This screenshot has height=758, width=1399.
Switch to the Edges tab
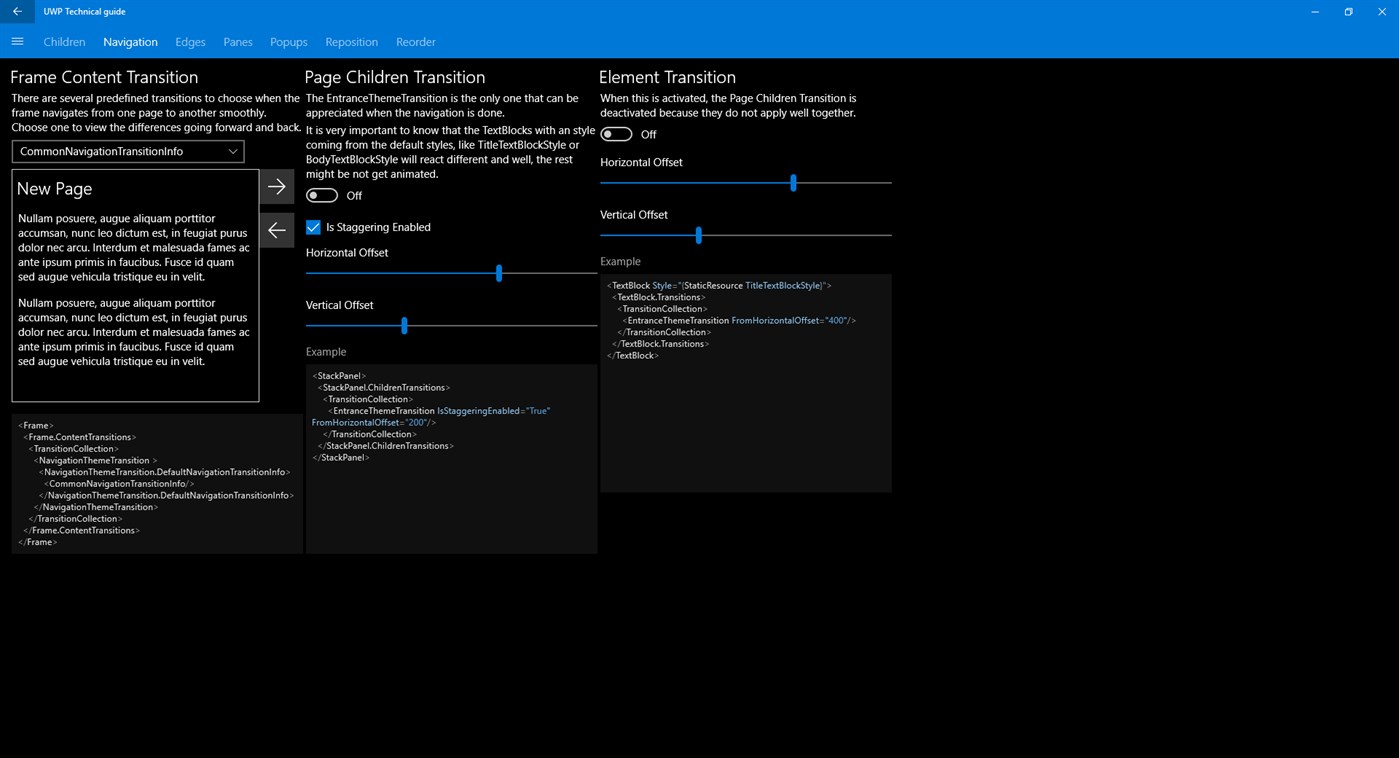tap(190, 42)
